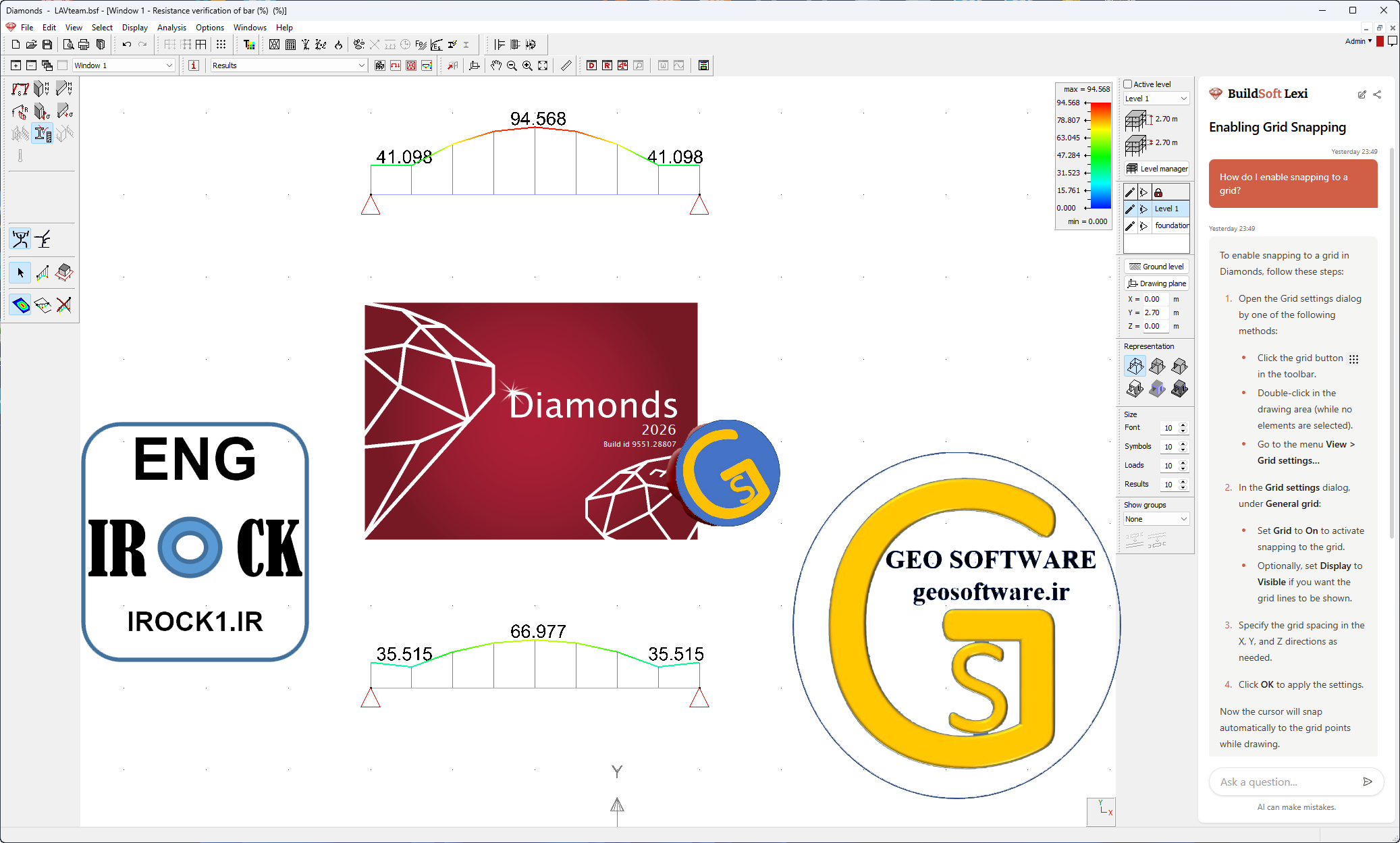This screenshot has height=843, width=1400.
Task: Open the Show groups None dropdown
Action: [1156, 519]
